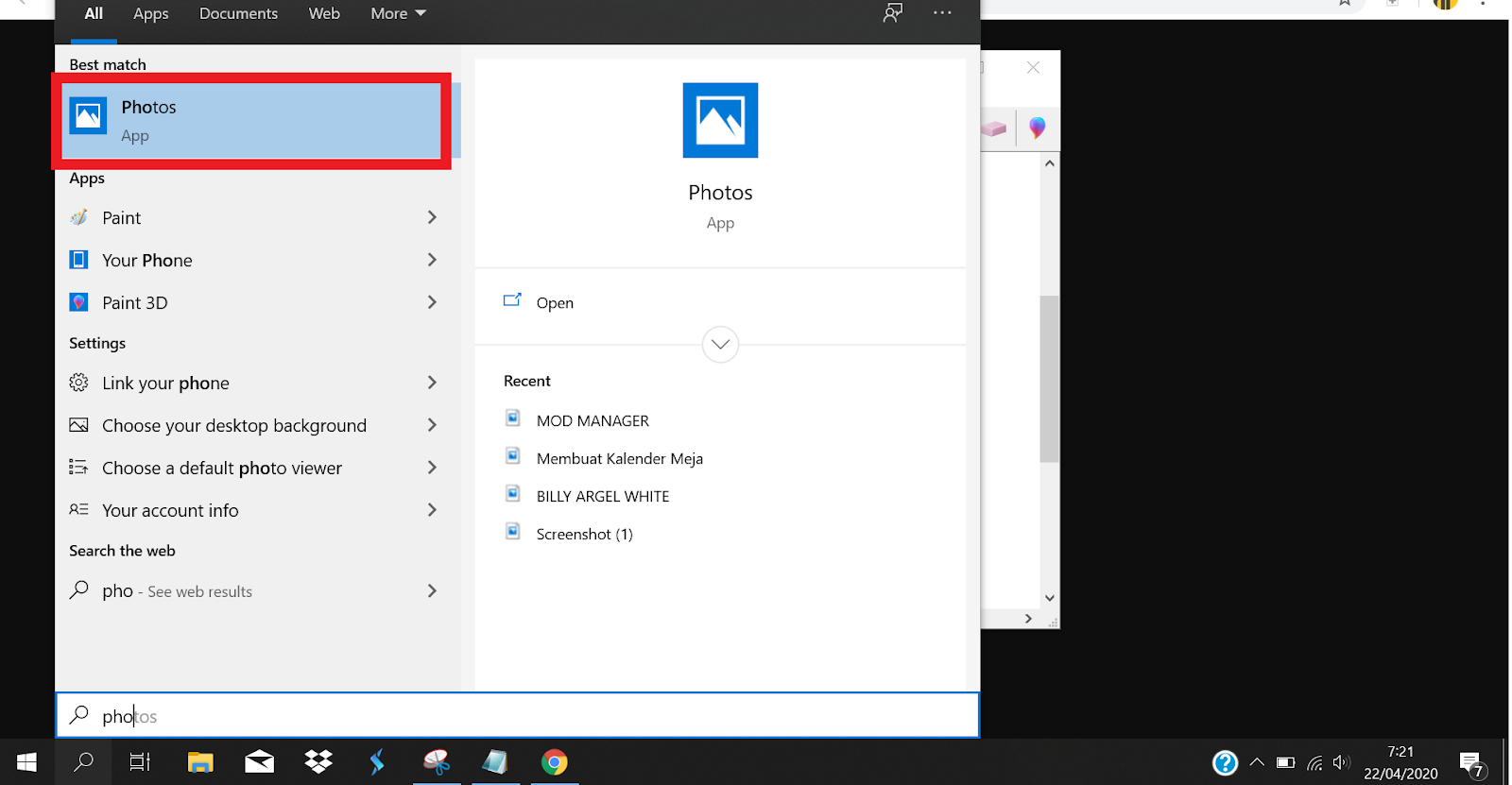Image resolution: width=1512 pixels, height=785 pixels.
Task: Click the taskbar search magnifier icon
Action: (84, 761)
